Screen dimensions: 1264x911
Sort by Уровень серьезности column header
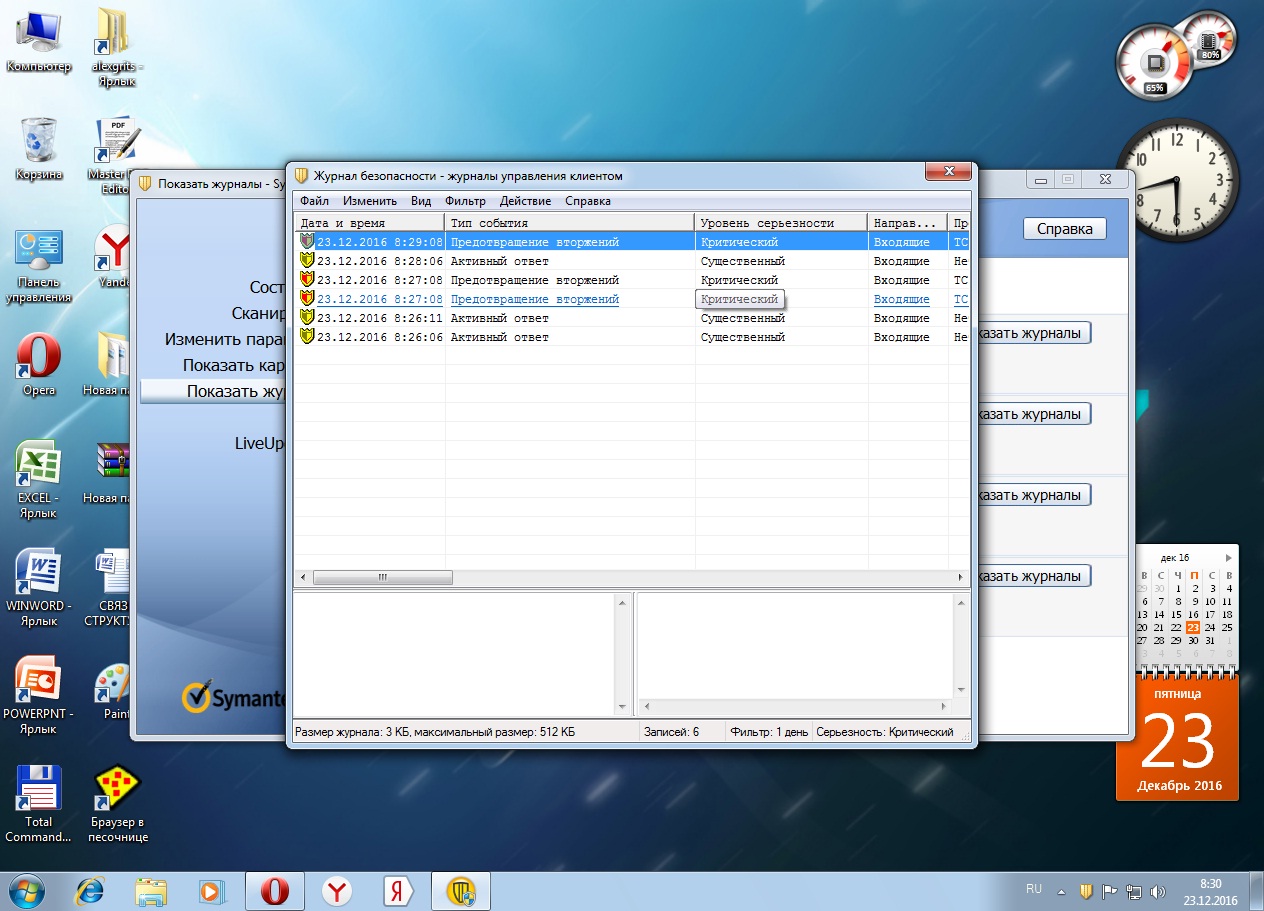point(780,223)
